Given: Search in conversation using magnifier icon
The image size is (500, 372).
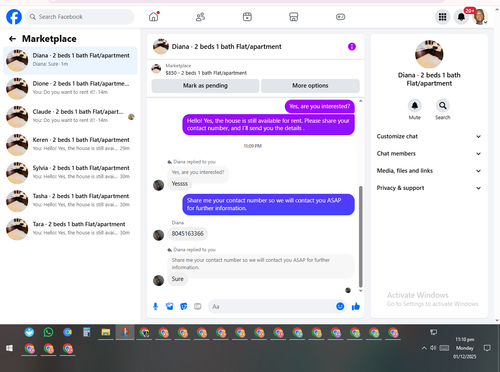Looking at the screenshot, I should click(x=443, y=106).
